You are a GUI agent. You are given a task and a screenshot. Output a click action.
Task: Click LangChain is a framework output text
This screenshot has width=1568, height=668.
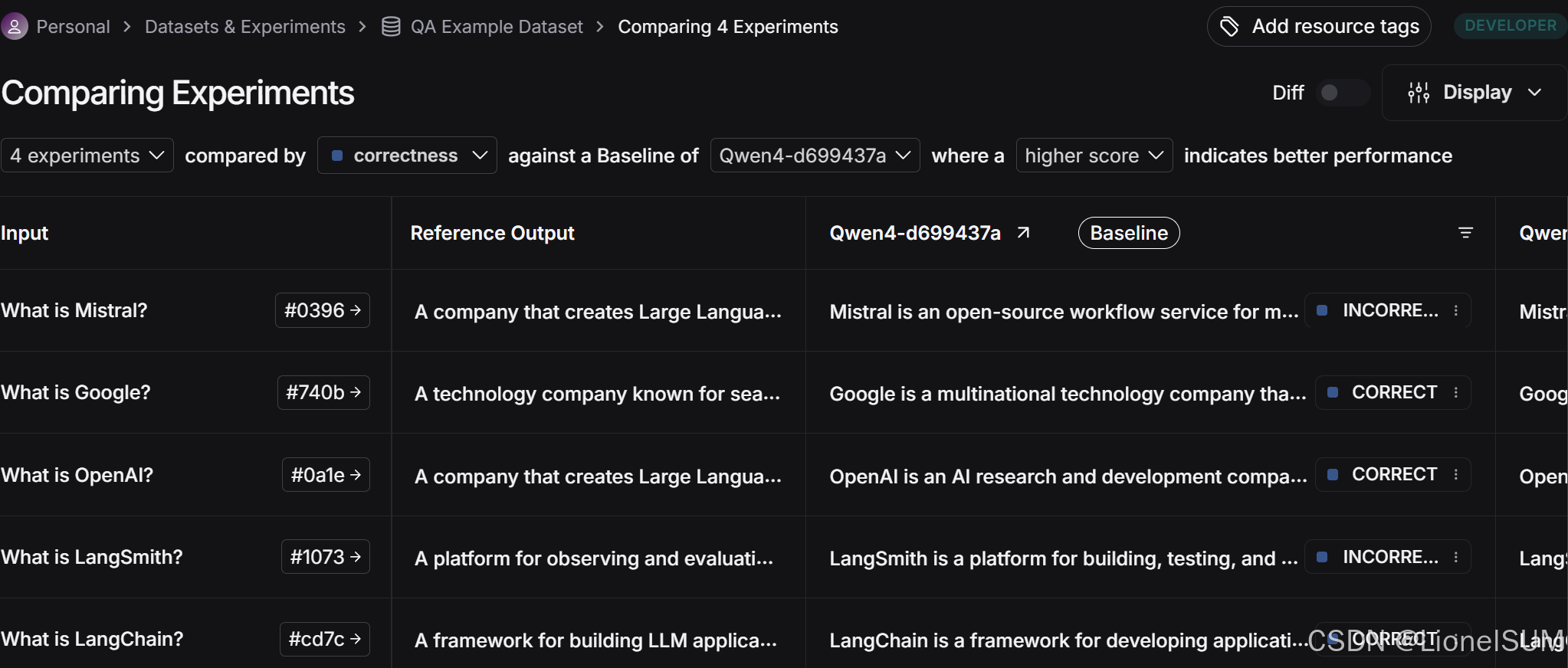(x=1068, y=640)
